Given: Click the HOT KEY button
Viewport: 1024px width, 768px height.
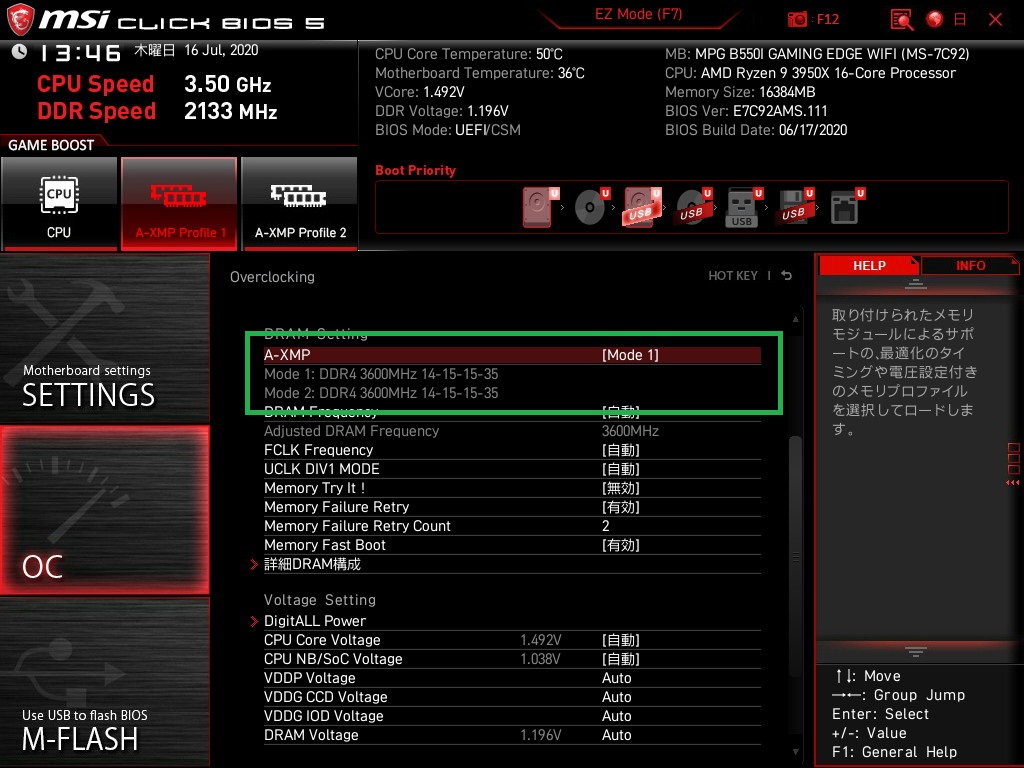Looking at the screenshot, I should (x=733, y=276).
